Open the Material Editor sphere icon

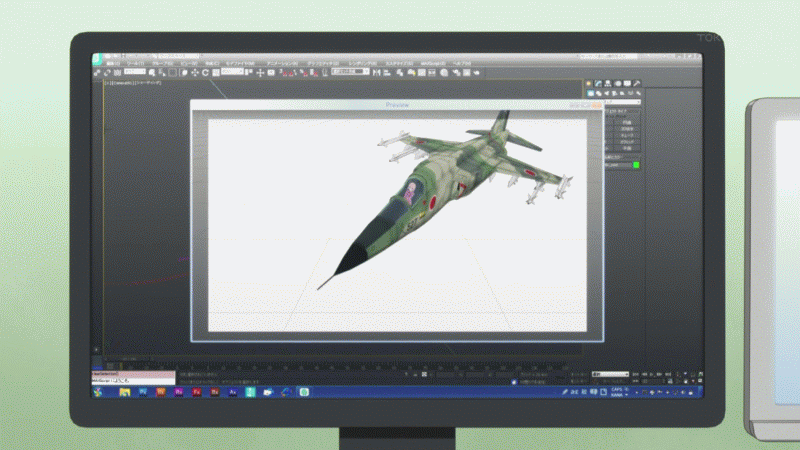coord(444,72)
